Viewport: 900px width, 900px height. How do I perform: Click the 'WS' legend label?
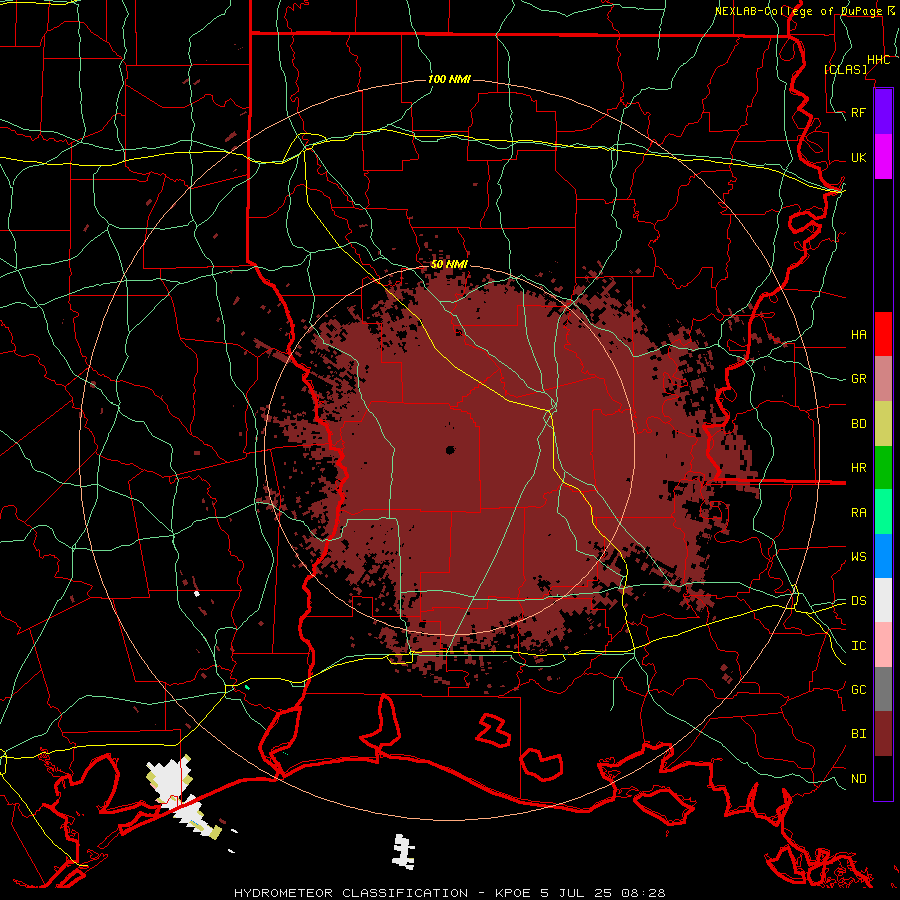[859, 557]
